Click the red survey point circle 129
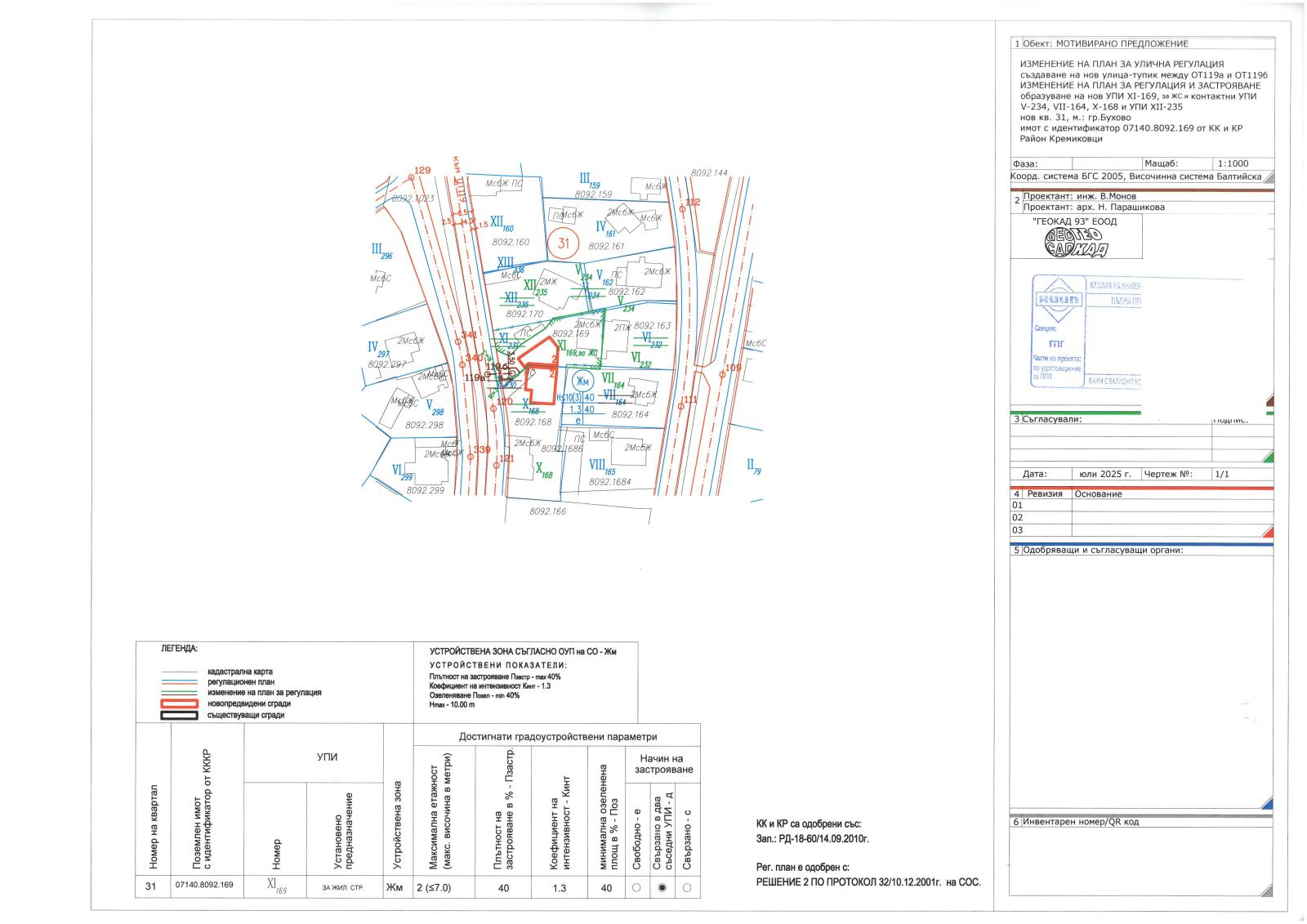Viewport: 1307px width, 924px height. pyautogui.click(x=411, y=175)
